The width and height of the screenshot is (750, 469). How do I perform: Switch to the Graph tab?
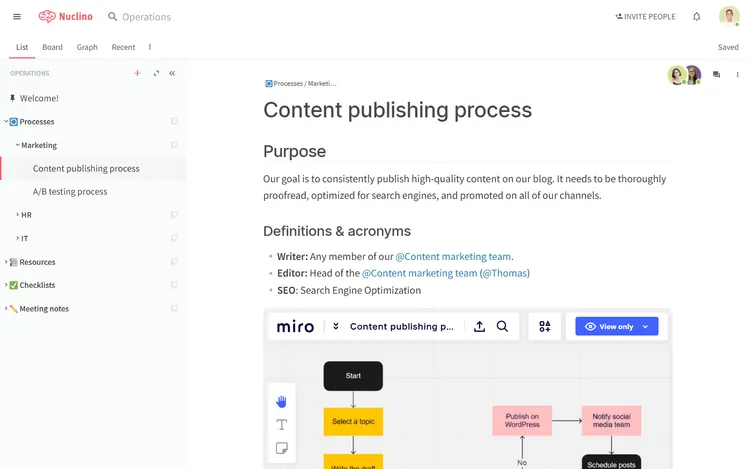[87, 47]
